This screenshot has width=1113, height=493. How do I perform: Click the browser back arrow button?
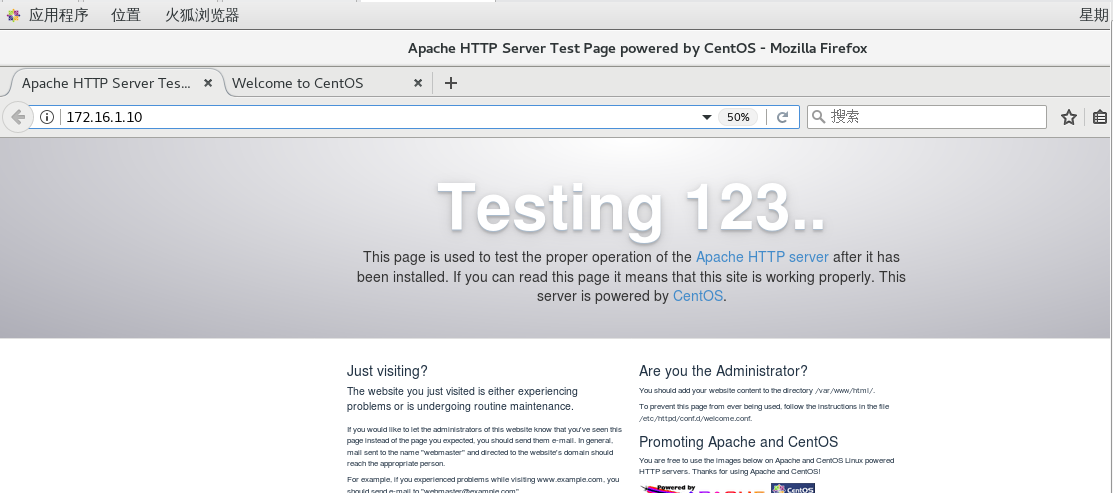click(x=17, y=117)
